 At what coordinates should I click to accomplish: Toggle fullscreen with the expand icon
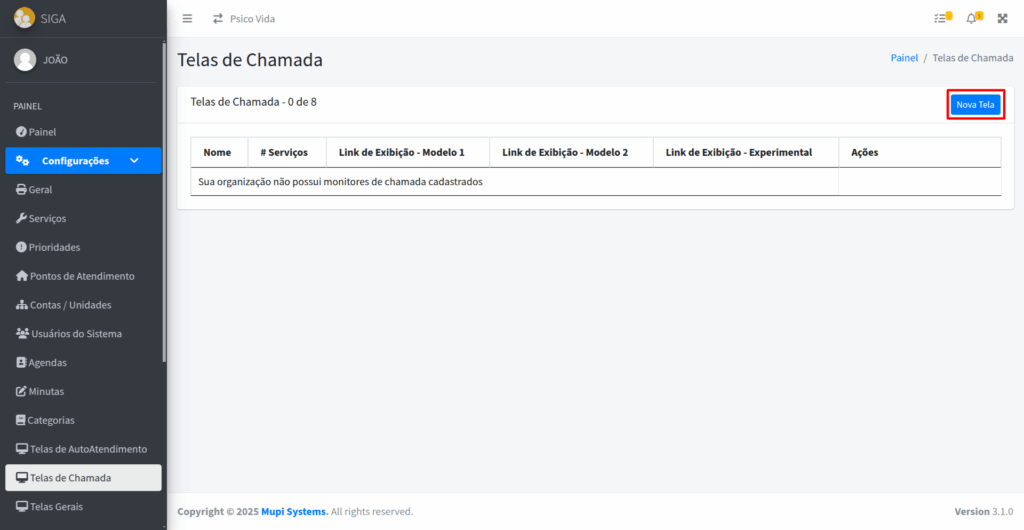[x=1002, y=18]
